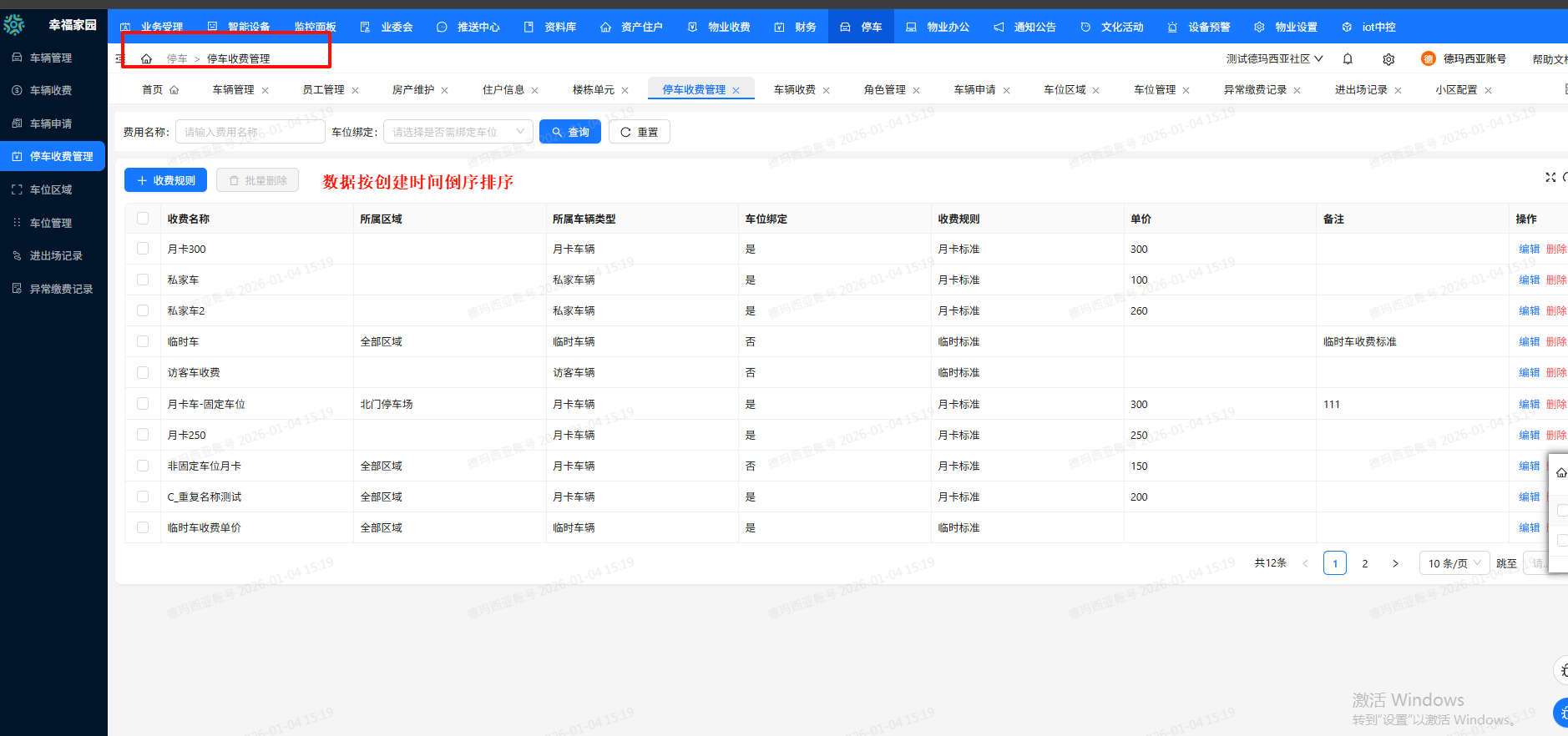Screen dimensions: 1568x736
Task: Toggle fullscreen icon above the table
Action: pyautogui.click(x=1550, y=177)
